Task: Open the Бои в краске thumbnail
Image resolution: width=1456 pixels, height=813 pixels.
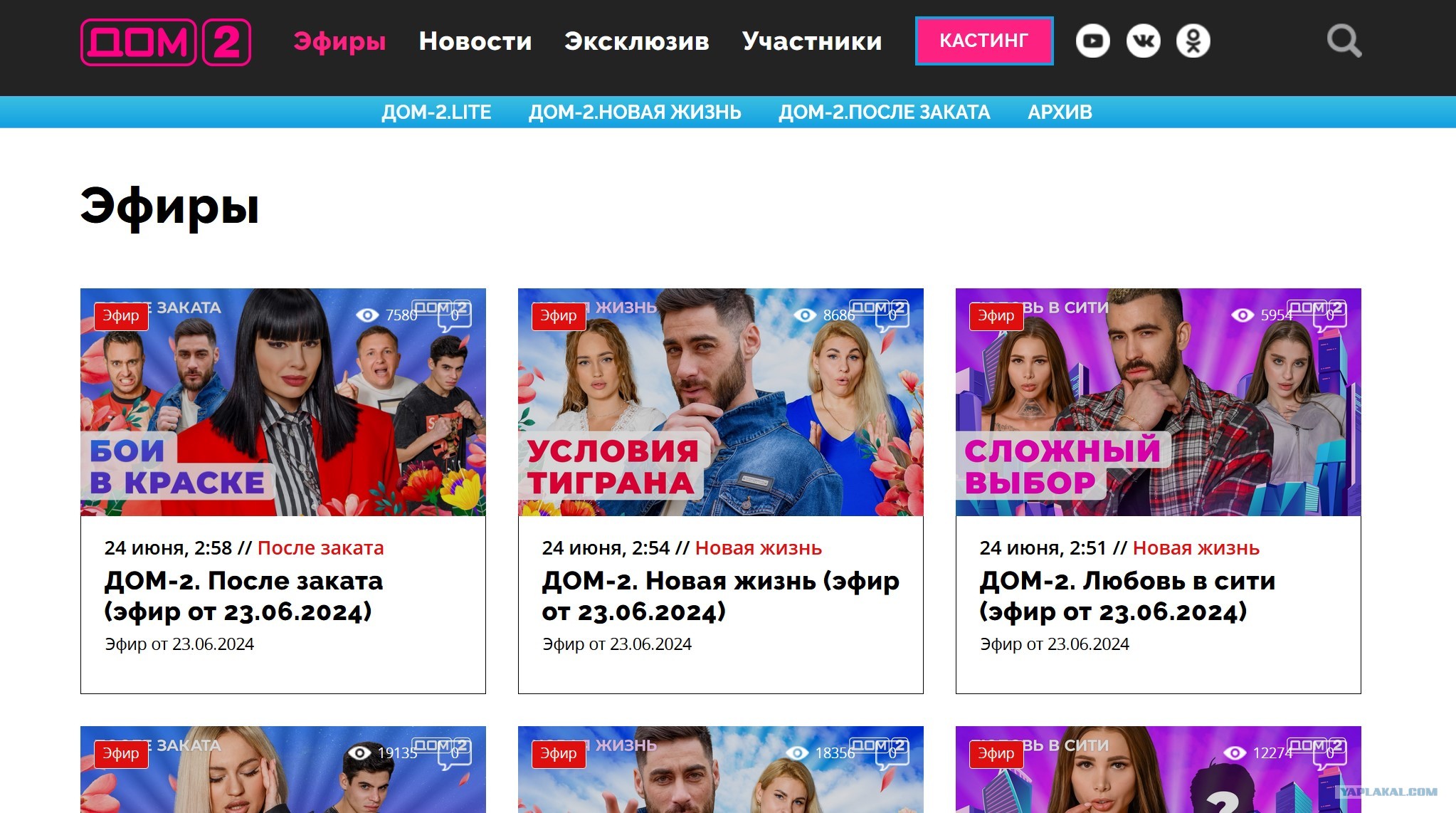Action: tap(283, 402)
